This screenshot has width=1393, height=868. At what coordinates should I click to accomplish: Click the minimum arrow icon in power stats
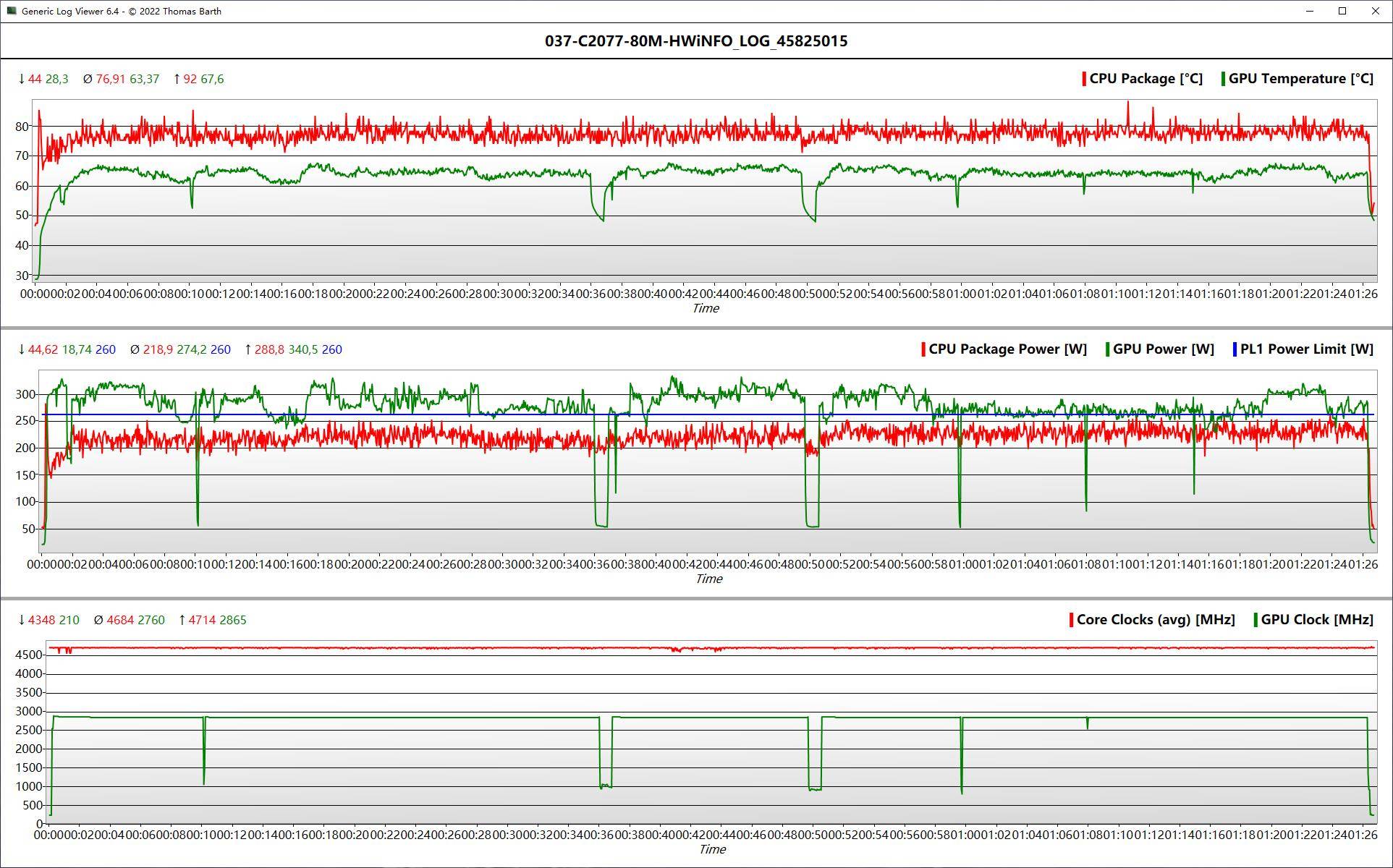coord(21,349)
